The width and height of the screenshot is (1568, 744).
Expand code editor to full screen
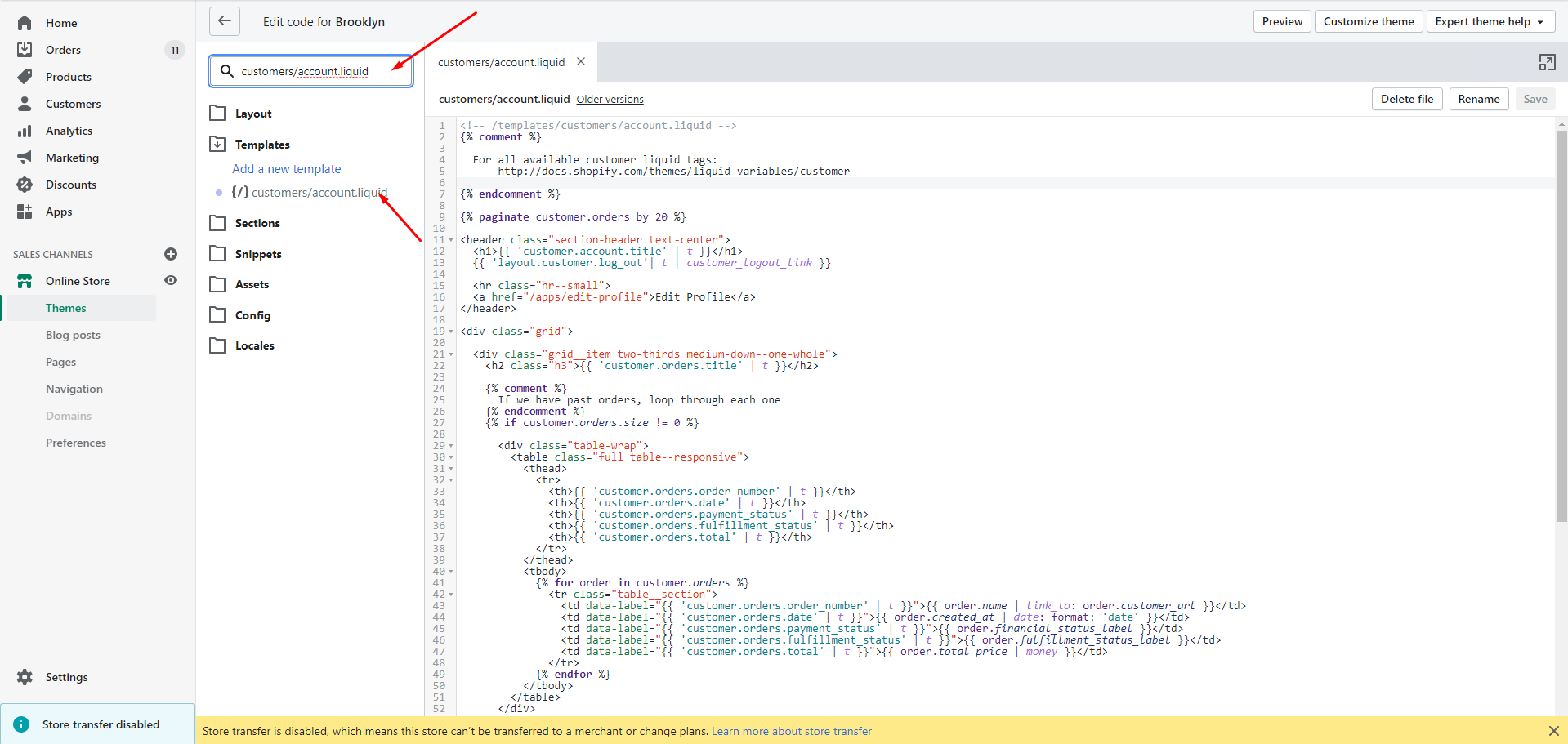click(1547, 62)
